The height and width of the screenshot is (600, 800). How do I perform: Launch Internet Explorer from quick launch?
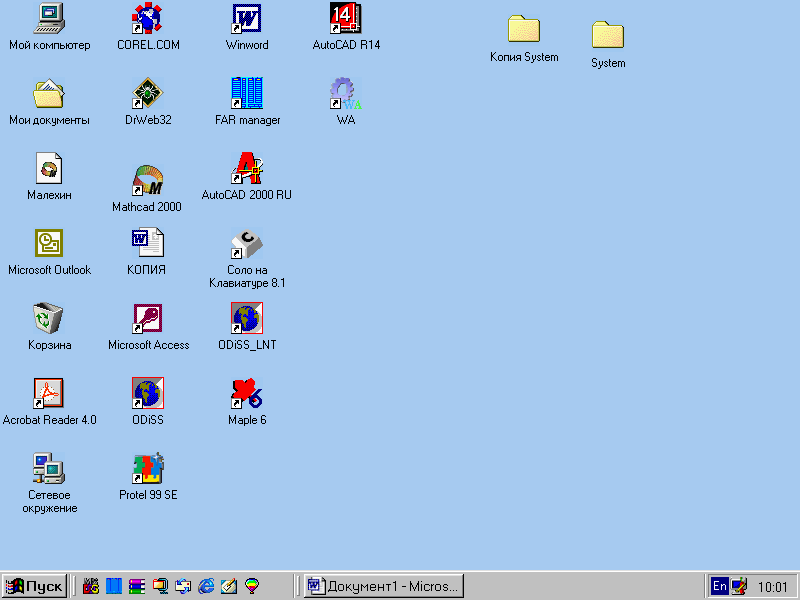click(206, 586)
